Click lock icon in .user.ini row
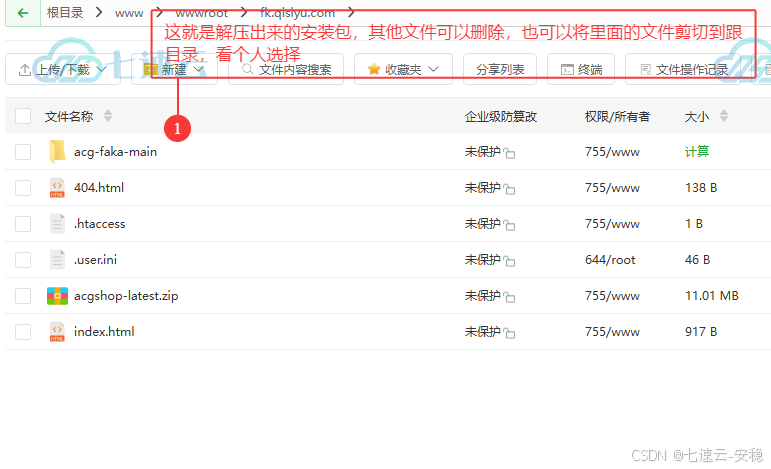The image size is (771, 469). (x=509, y=261)
